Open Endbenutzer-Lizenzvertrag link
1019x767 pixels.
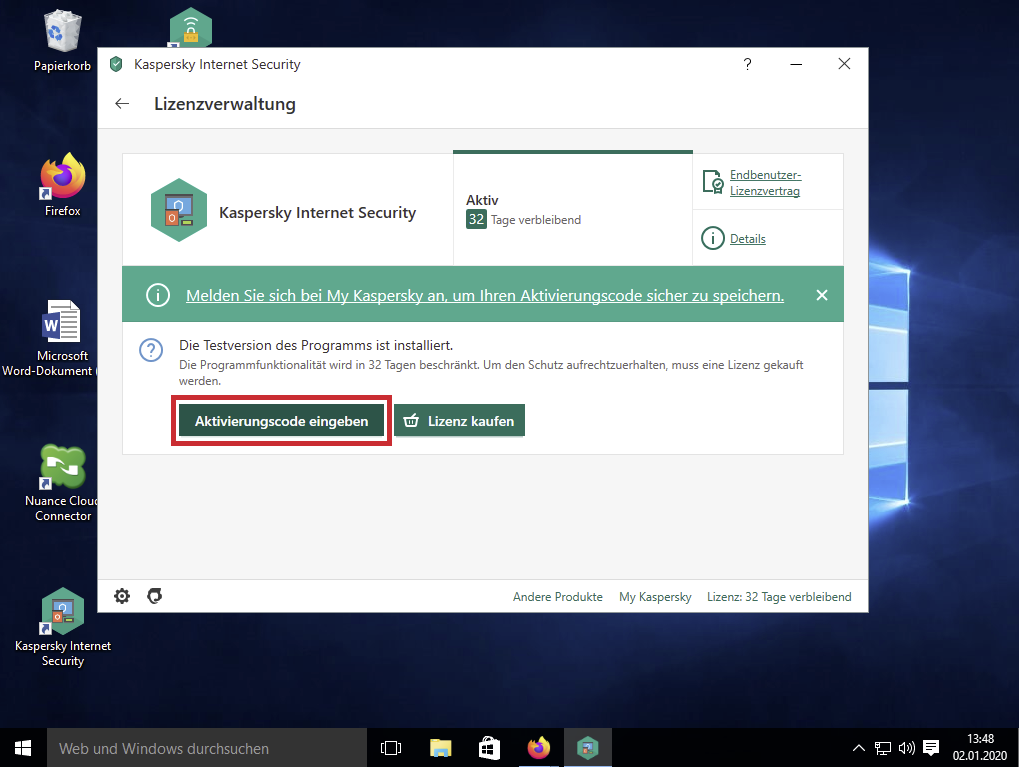(x=766, y=183)
